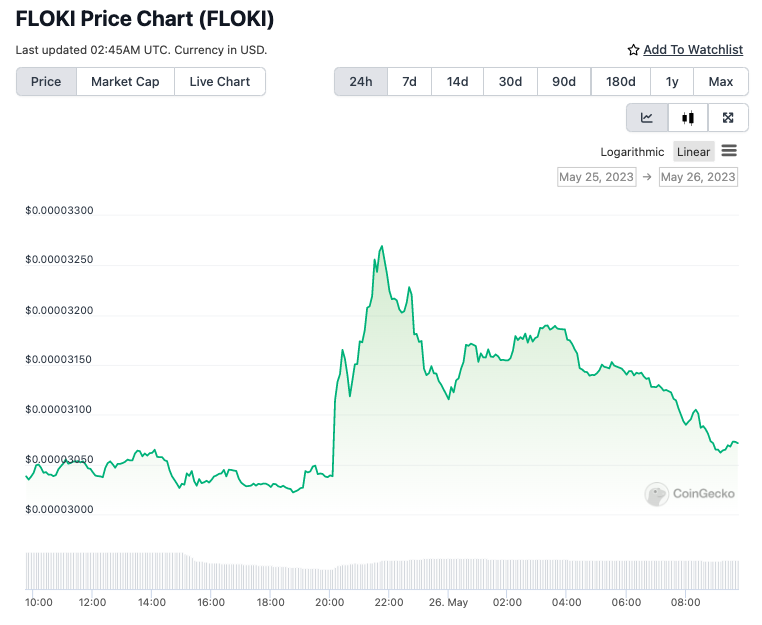Screen dimensions: 762x625
Task: Click the 22:00 time axis label
Action: coord(389,603)
